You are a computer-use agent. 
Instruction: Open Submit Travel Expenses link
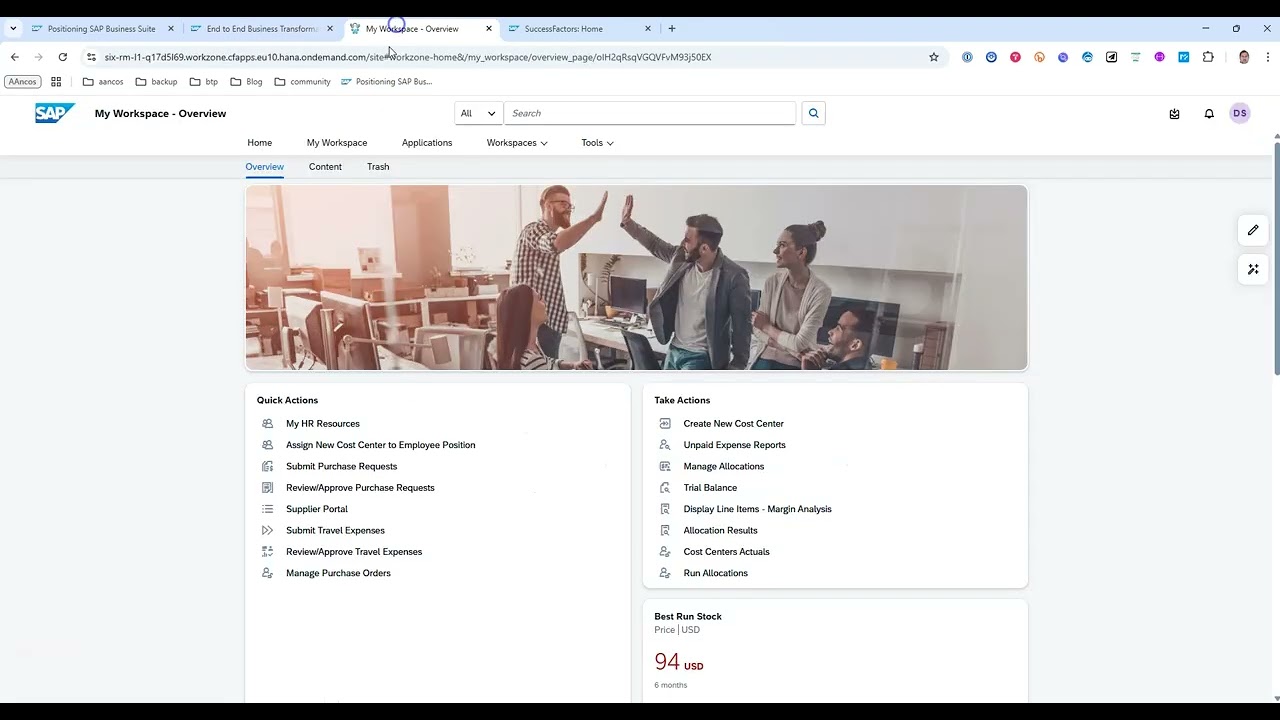(x=335, y=530)
